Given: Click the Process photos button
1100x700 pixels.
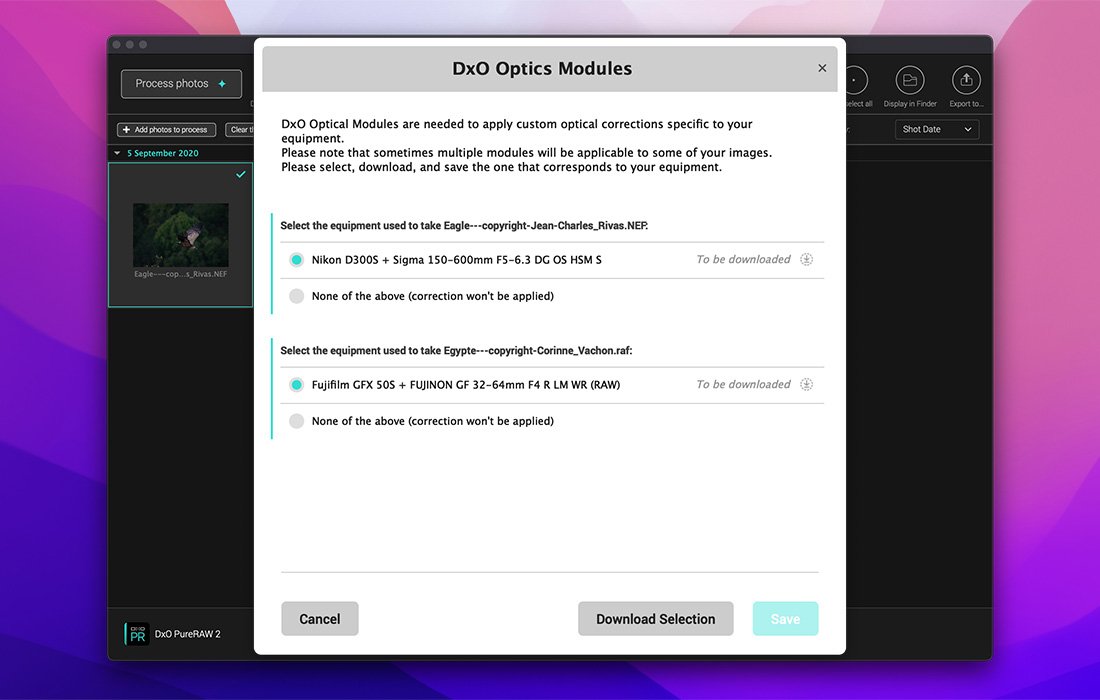Looking at the screenshot, I should [181, 84].
